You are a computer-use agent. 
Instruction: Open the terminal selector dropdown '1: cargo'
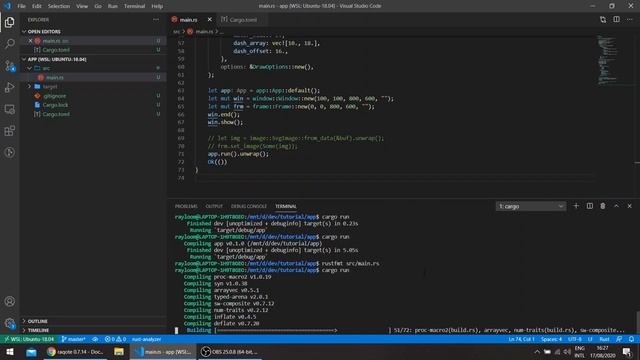coord(531,207)
